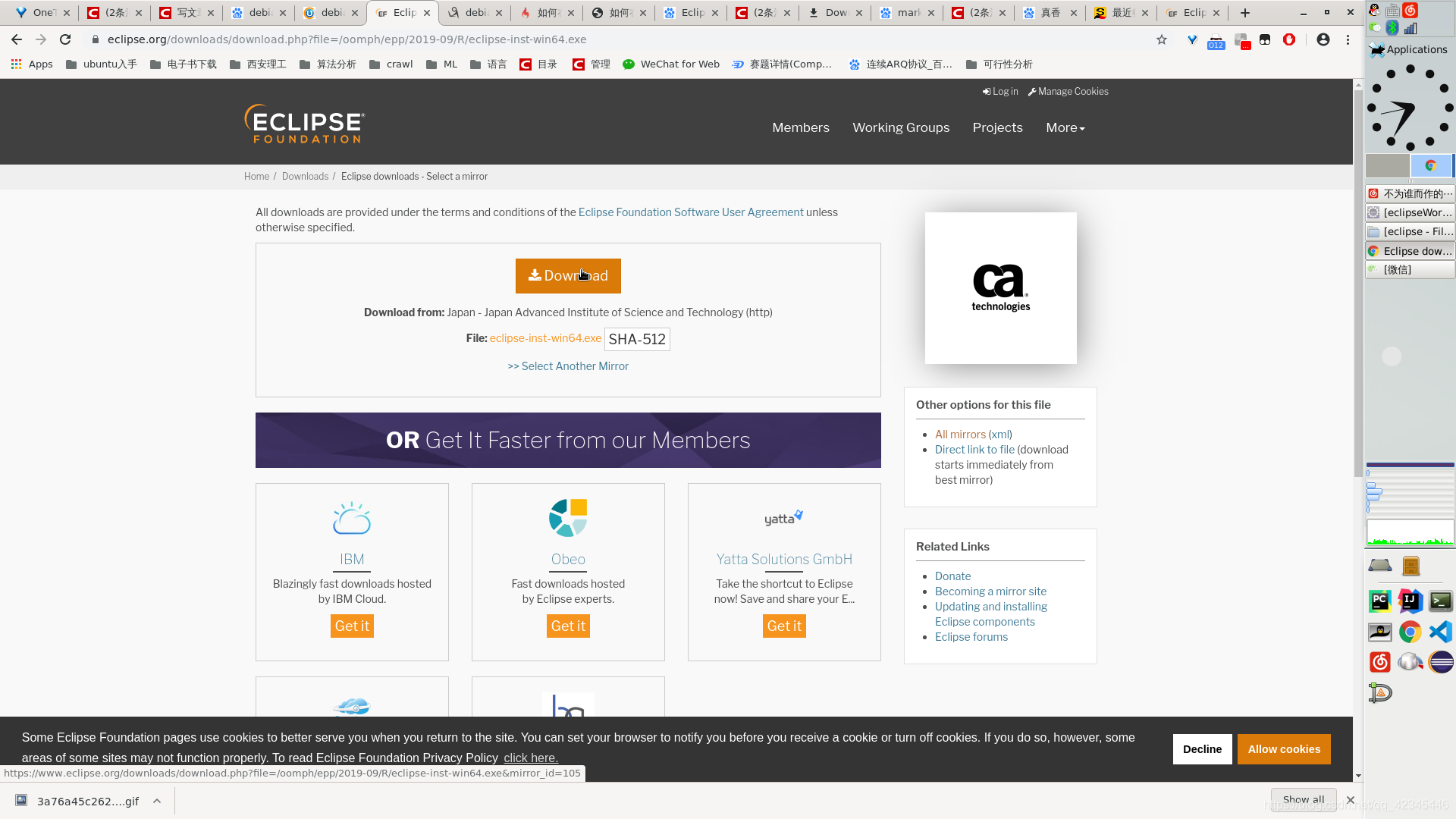The image size is (1456, 819).
Task: Open the Visual Studio Code launcher
Action: [1441, 632]
